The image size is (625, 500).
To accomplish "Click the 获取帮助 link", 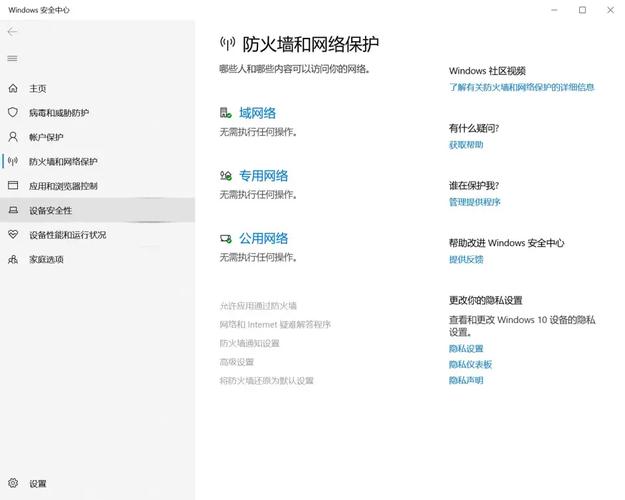I will coord(466,145).
